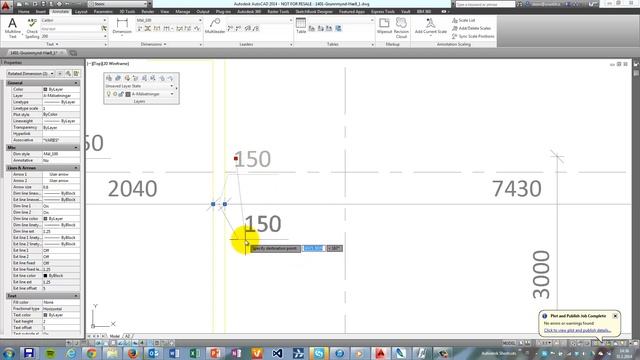Click the 7430 dimension text
The image size is (640, 360).
coord(517,189)
